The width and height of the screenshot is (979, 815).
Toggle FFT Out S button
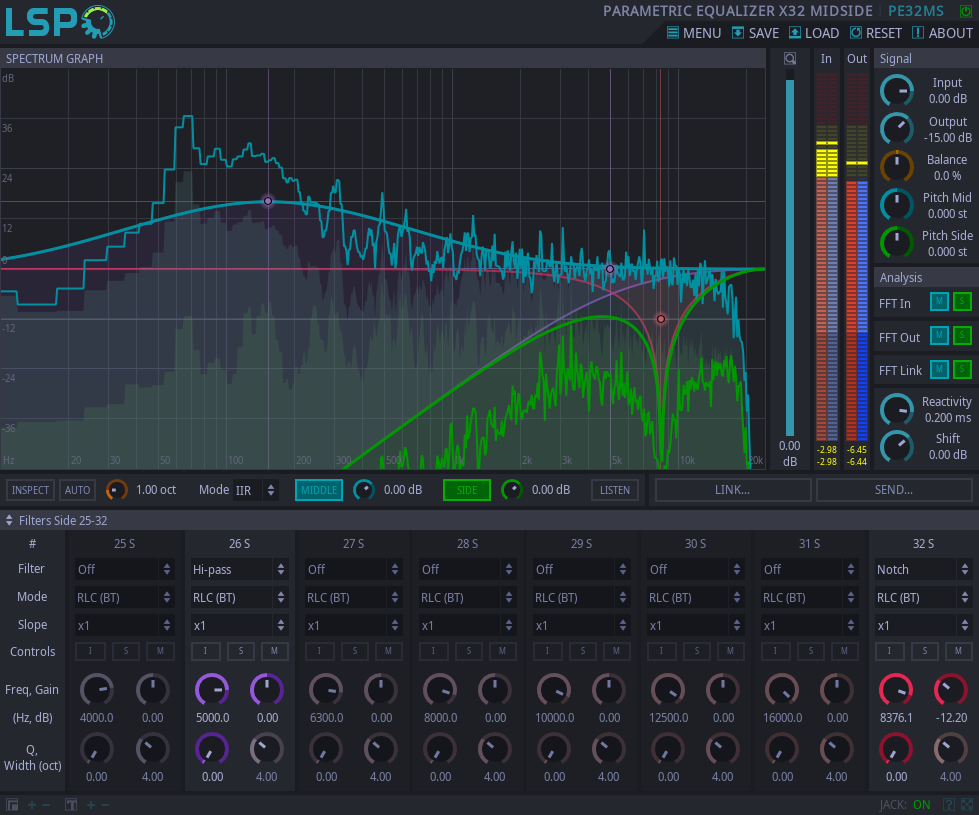click(x=962, y=335)
